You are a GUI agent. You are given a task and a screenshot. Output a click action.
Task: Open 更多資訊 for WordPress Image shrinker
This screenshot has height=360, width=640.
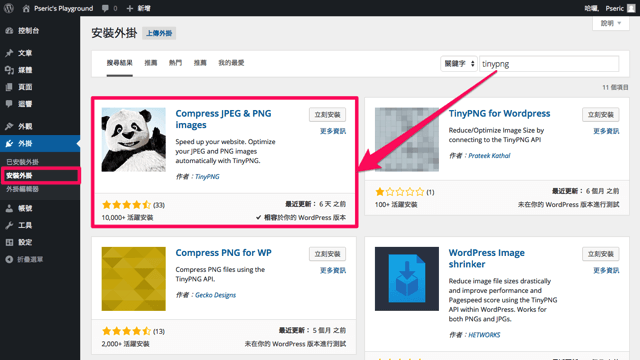click(x=606, y=270)
